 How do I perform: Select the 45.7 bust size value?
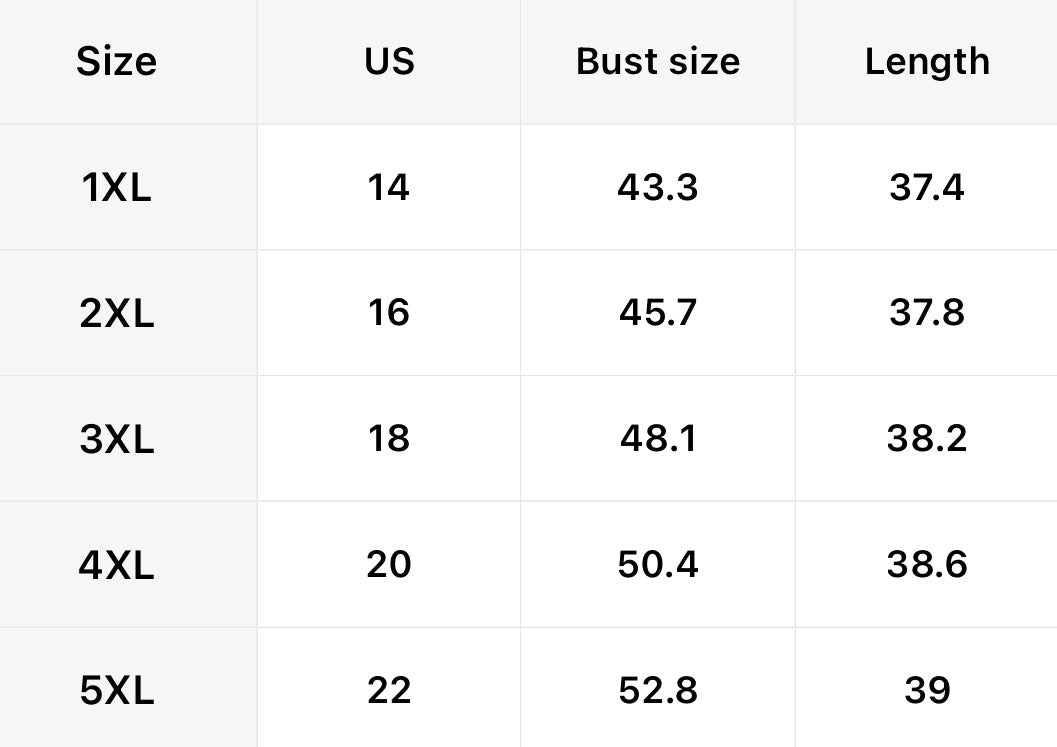(658, 314)
